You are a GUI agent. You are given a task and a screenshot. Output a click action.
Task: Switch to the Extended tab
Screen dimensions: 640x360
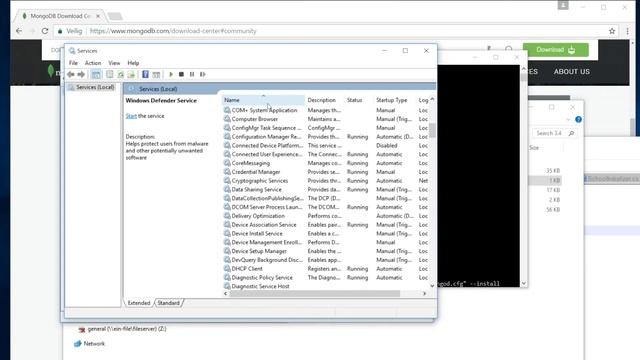tap(139, 303)
